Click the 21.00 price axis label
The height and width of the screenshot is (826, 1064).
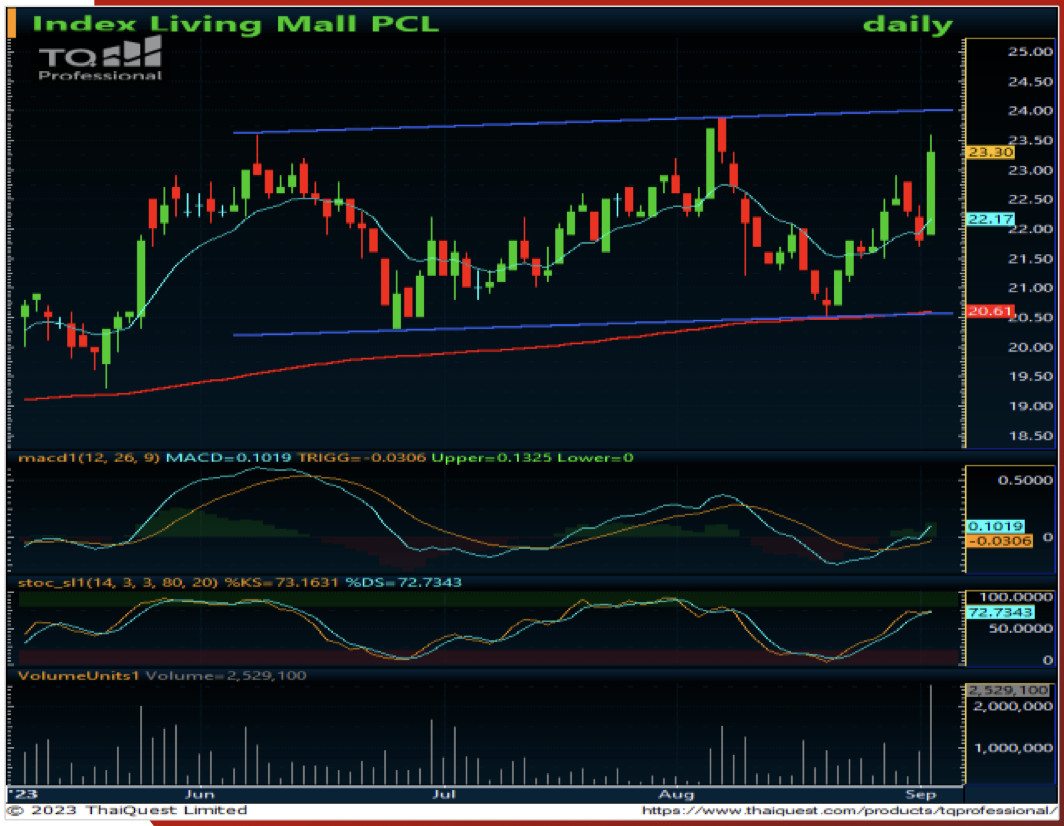pos(1030,288)
